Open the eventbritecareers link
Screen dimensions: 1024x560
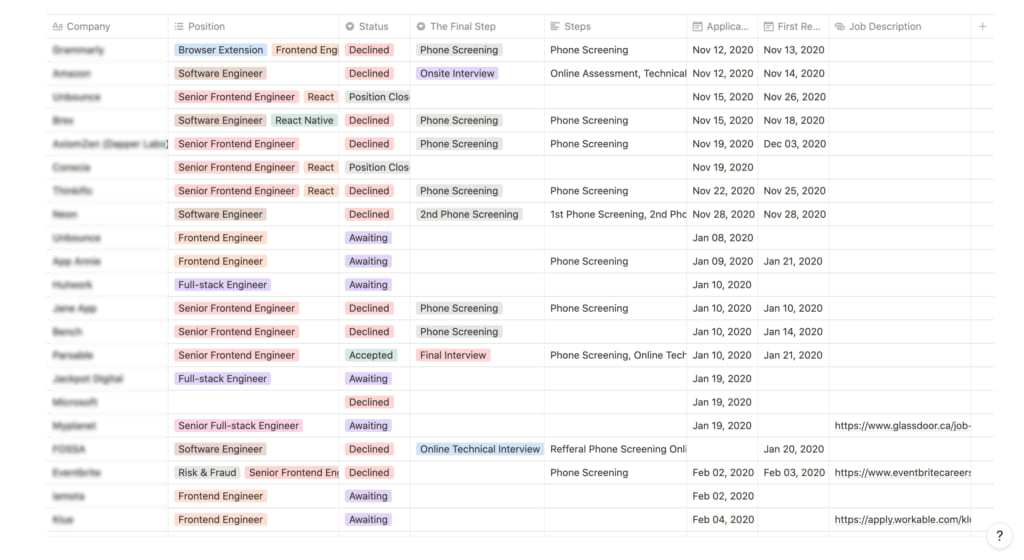903,473
